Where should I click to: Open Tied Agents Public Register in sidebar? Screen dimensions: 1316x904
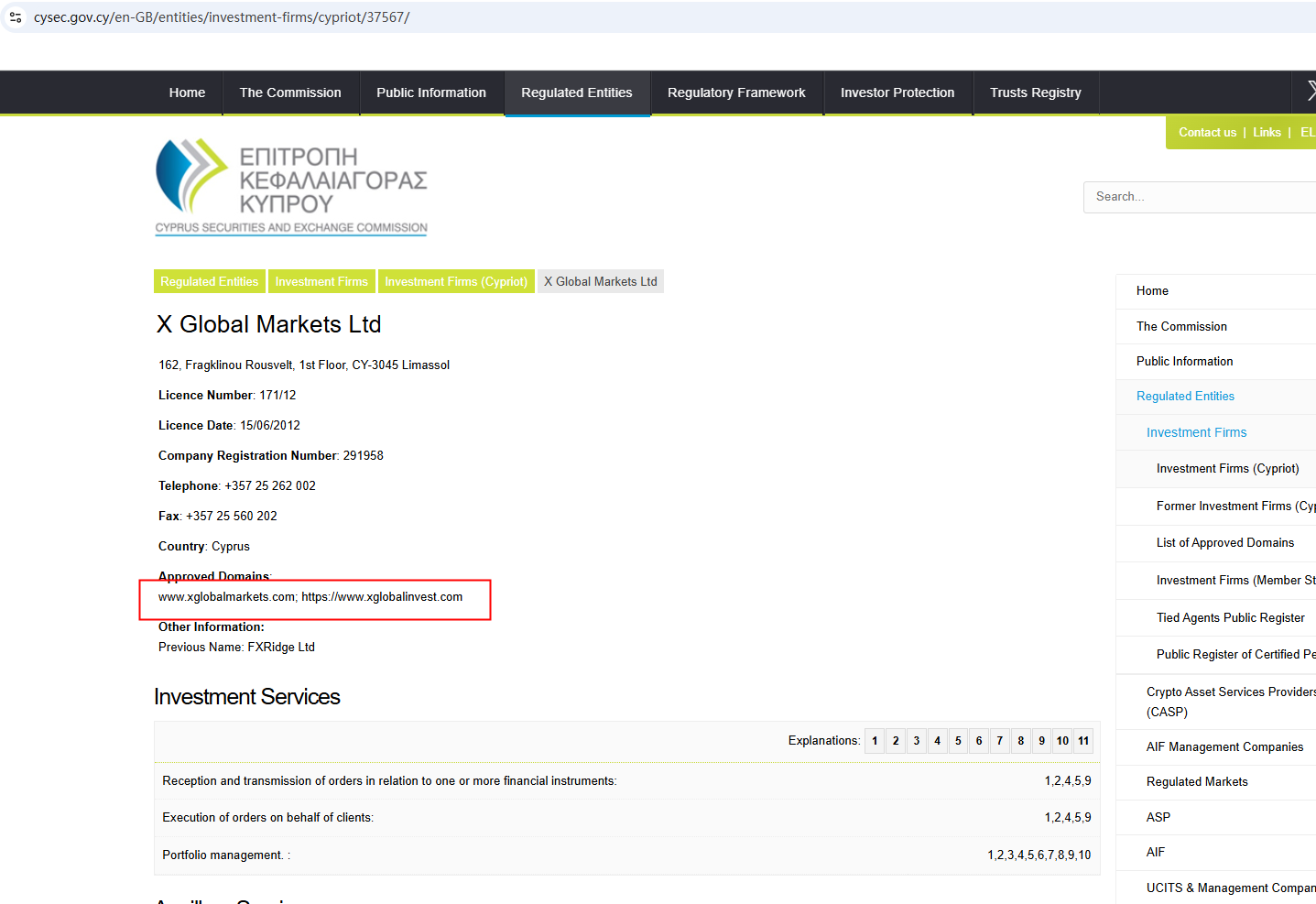pyautogui.click(x=1230, y=618)
